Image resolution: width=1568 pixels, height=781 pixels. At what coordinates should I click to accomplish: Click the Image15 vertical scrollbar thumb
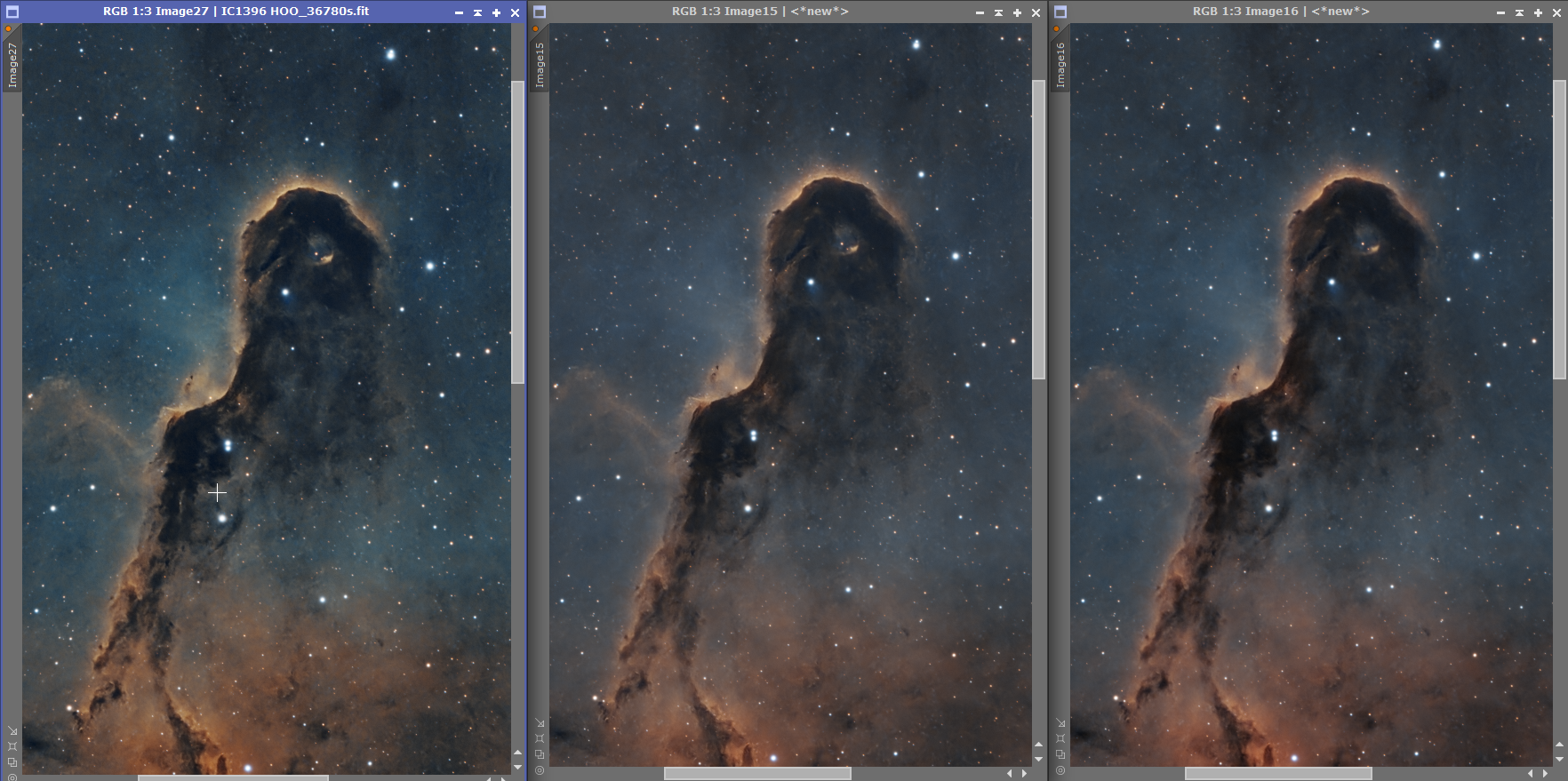(1038, 229)
